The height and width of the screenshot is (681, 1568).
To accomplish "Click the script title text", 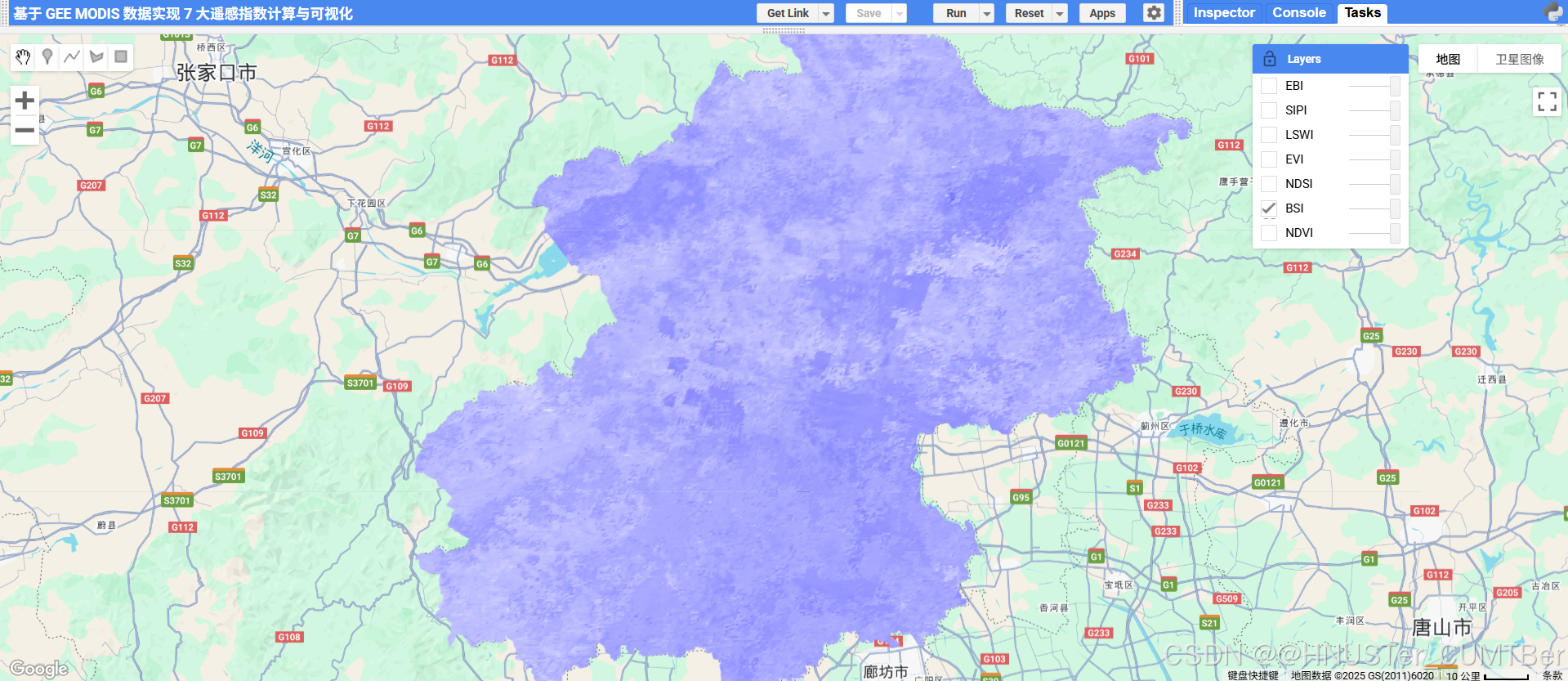I will coord(183,13).
